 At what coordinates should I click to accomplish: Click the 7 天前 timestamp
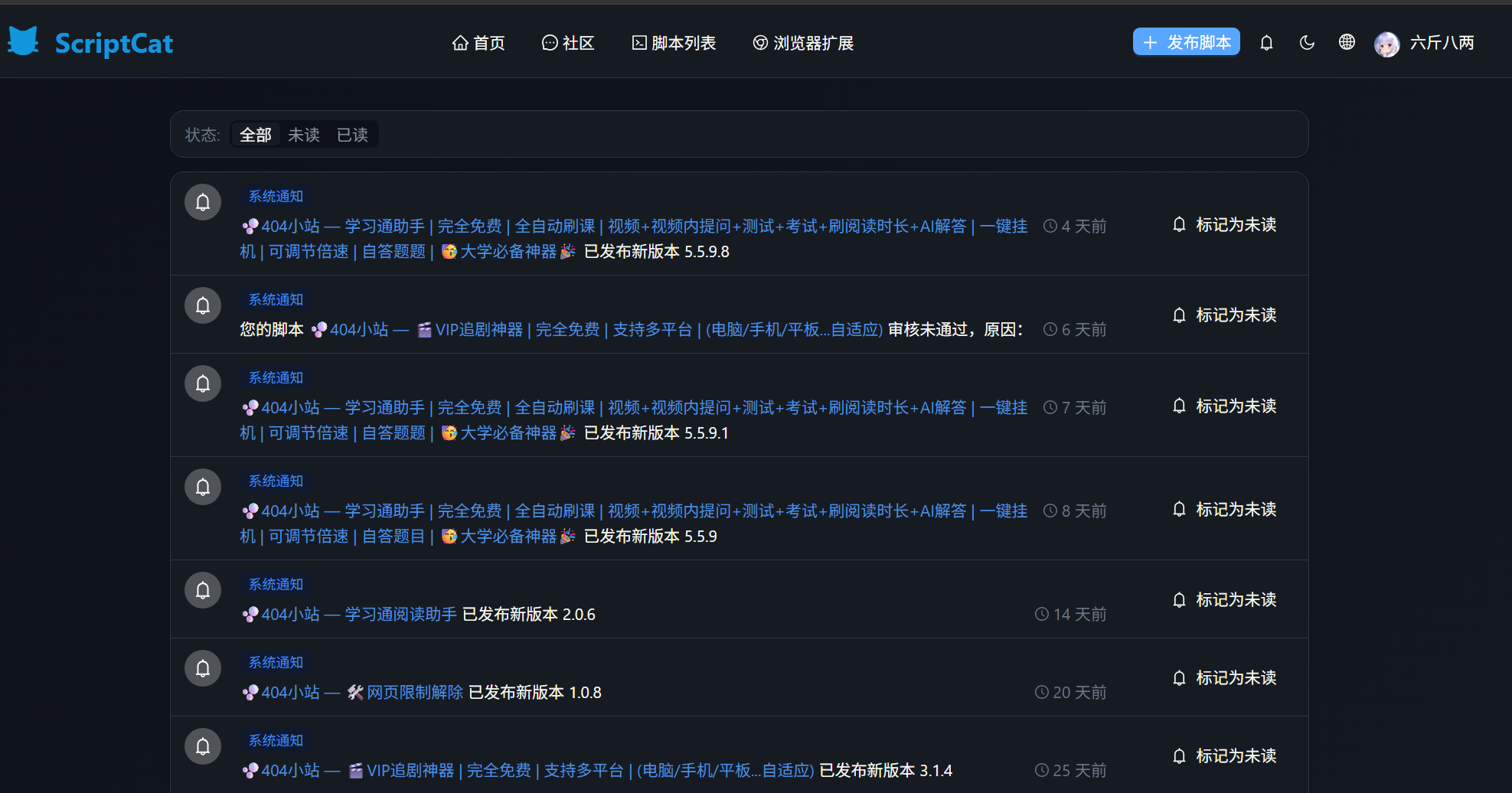point(1075,407)
